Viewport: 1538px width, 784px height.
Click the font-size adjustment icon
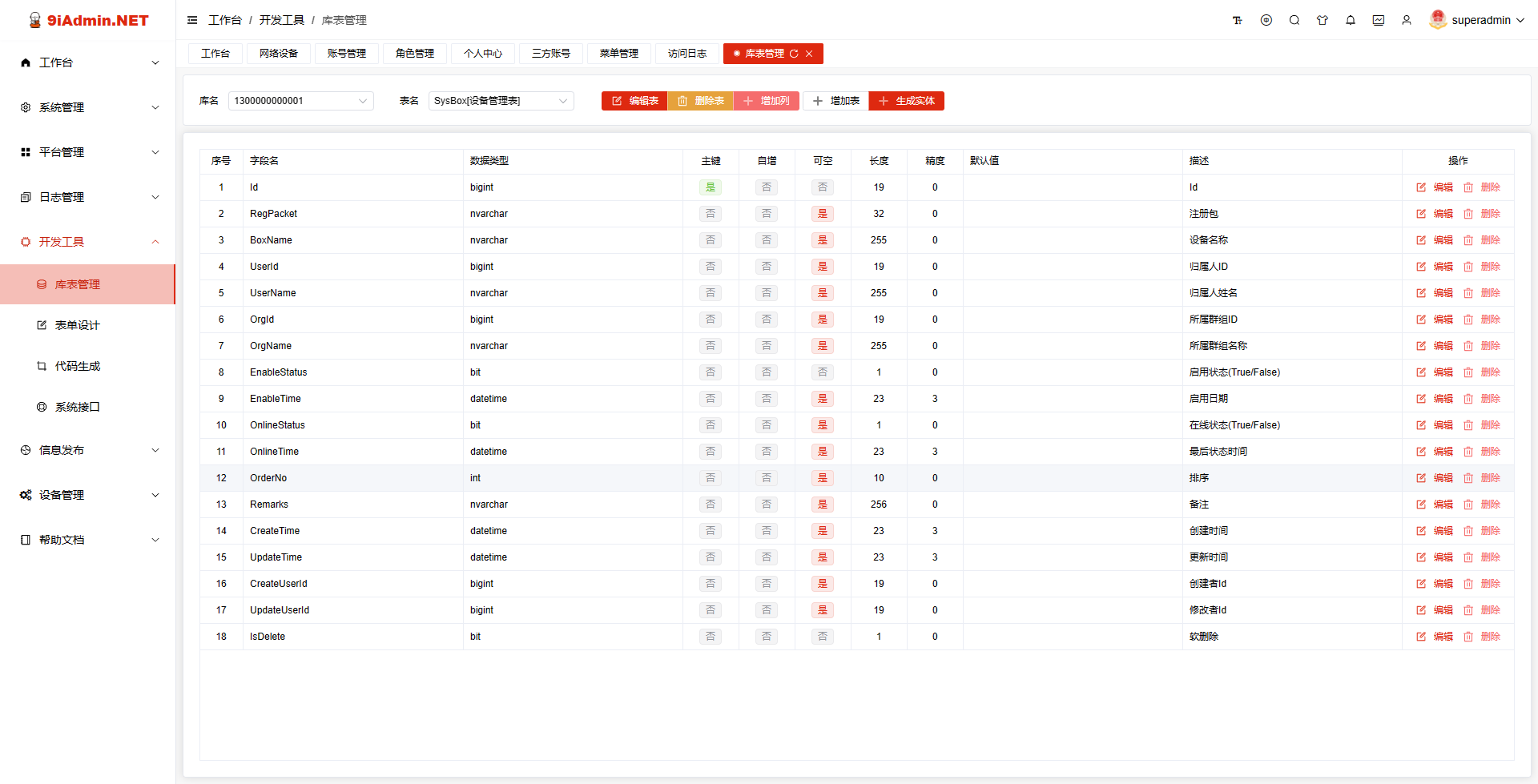pos(1238,20)
